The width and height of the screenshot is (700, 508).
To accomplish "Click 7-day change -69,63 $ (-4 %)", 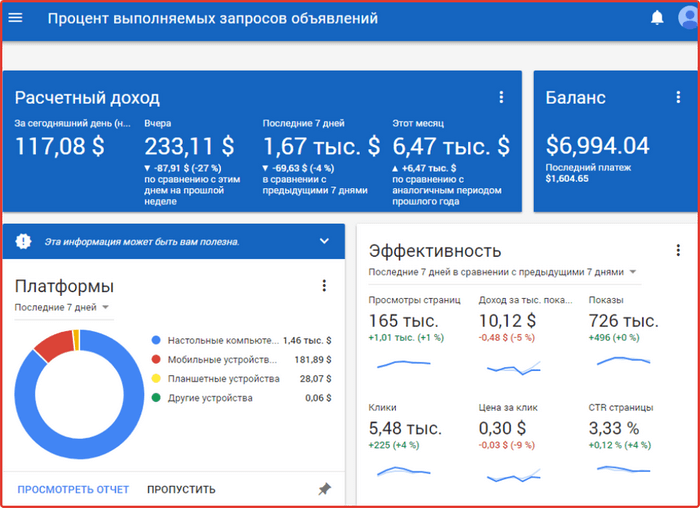I will tap(298, 168).
